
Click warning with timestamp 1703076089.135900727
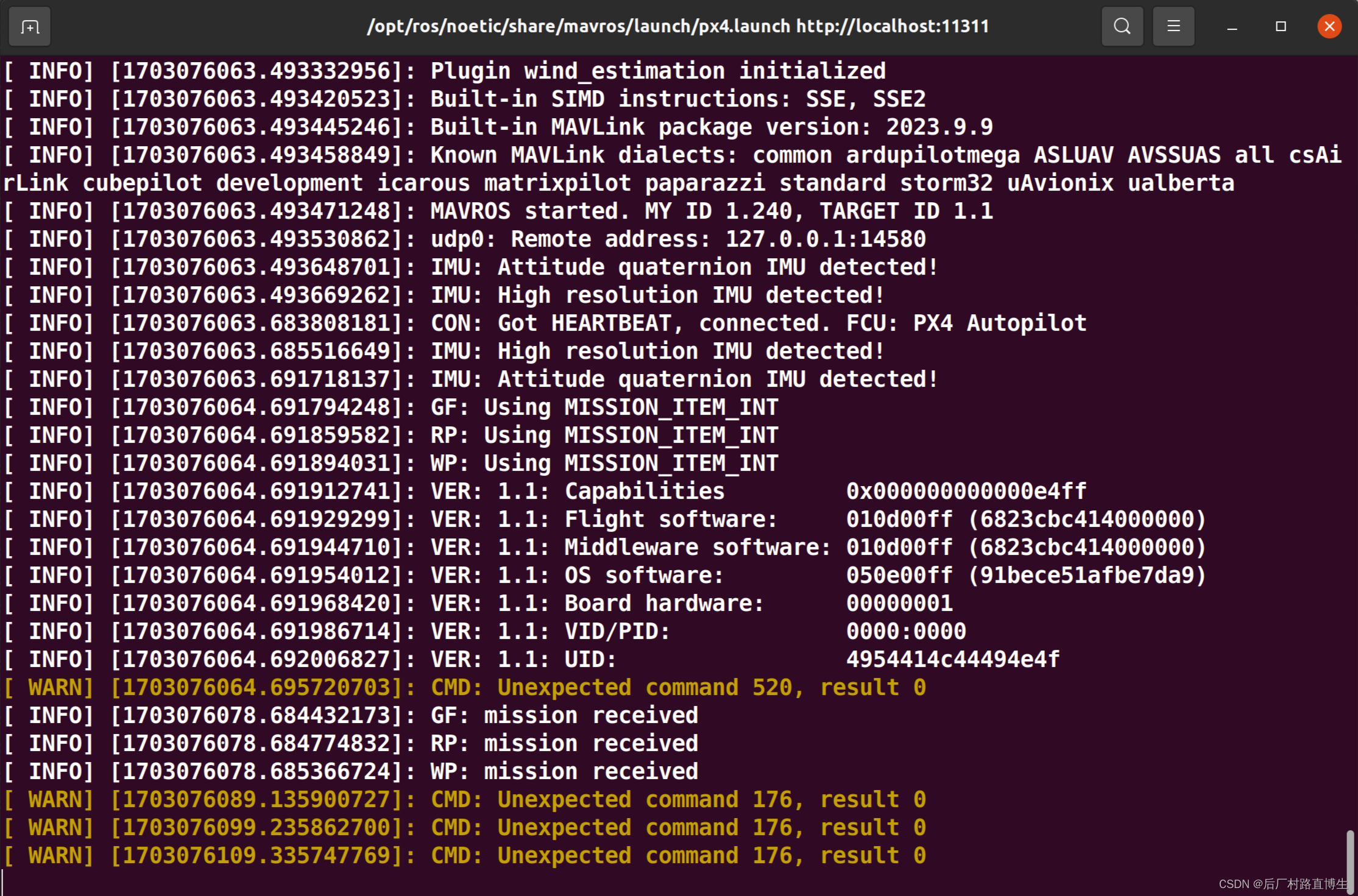[x=465, y=800]
